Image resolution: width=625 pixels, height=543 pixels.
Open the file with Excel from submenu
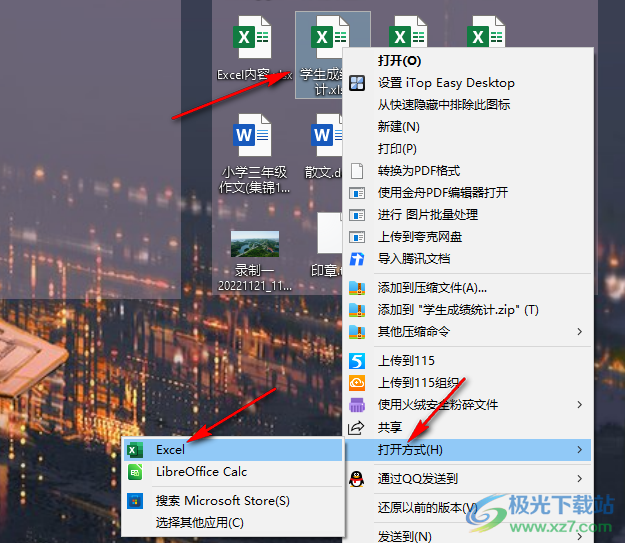coord(233,450)
